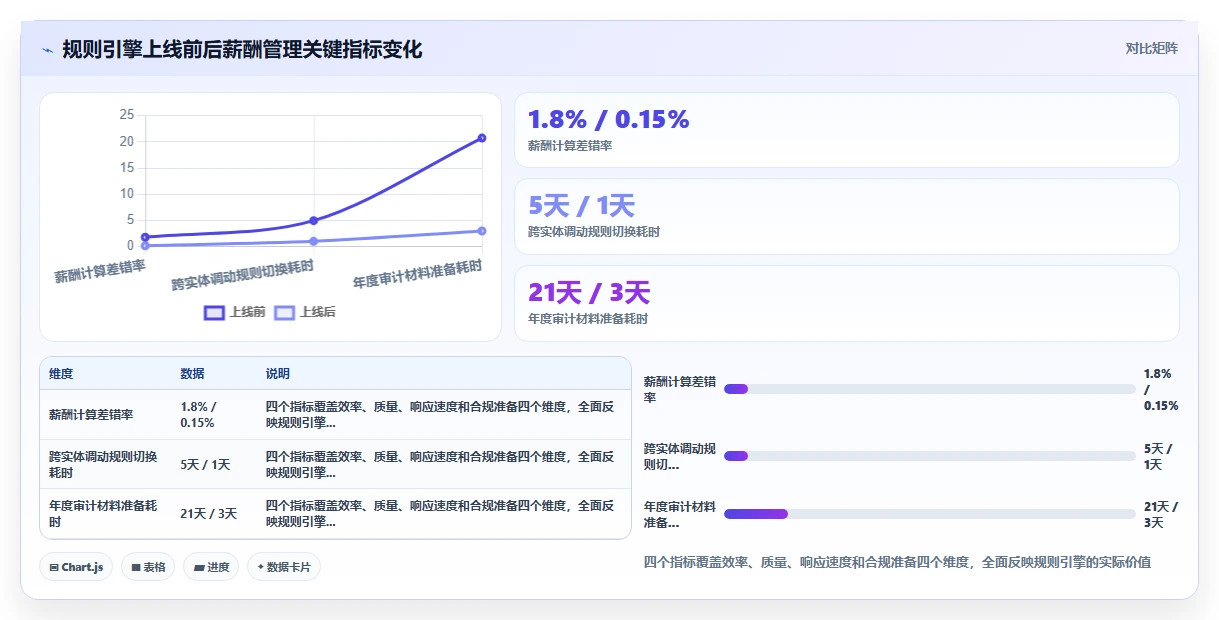Select the Chart.js tag chip
Viewport: 1219px width, 620px height.
click(x=77, y=567)
